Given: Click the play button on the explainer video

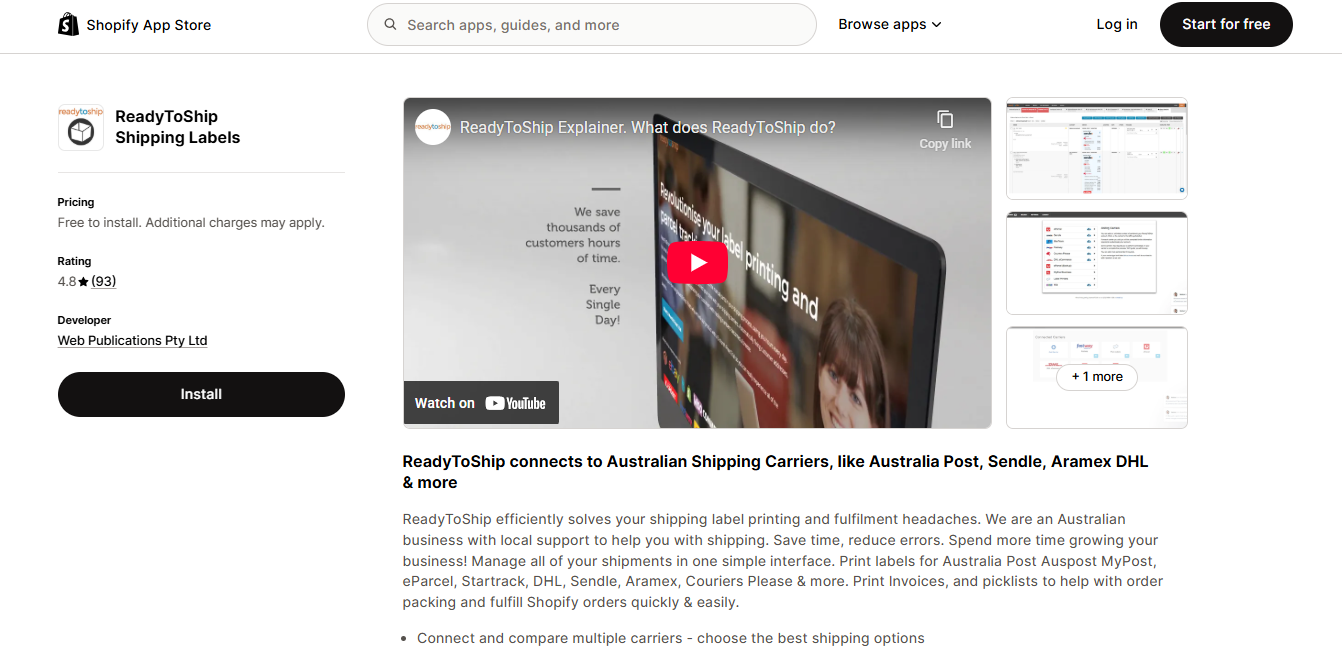Looking at the screenshot, I should pos(697,262).
